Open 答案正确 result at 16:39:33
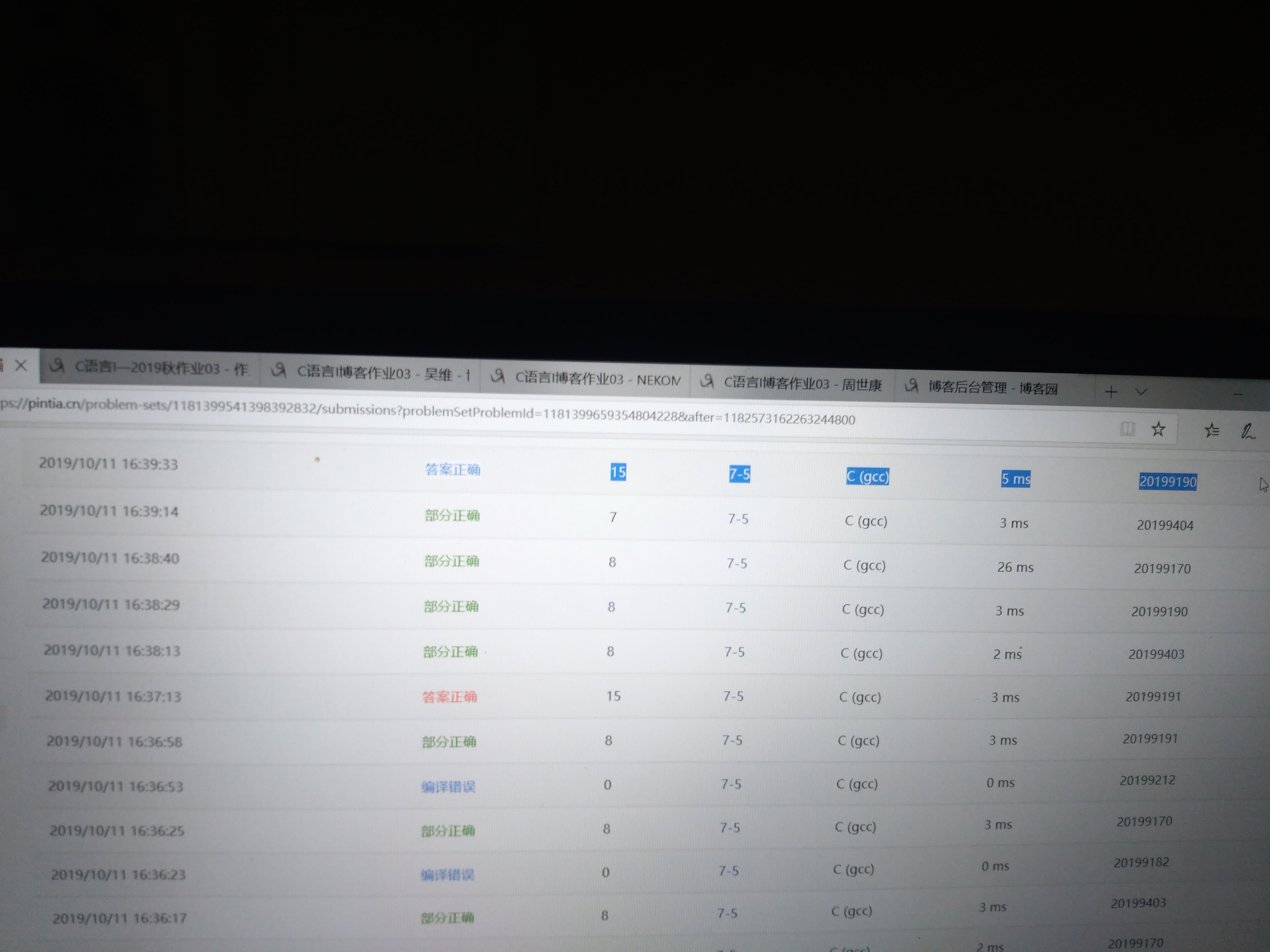 (x=452, y=469)
